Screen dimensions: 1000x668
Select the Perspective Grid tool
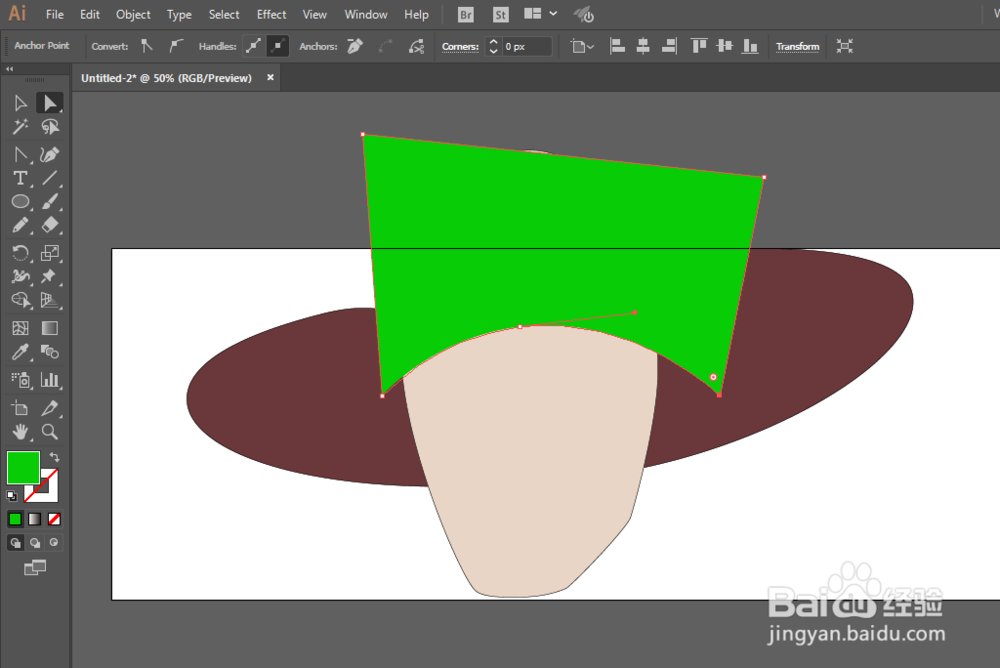click(49, 300)
